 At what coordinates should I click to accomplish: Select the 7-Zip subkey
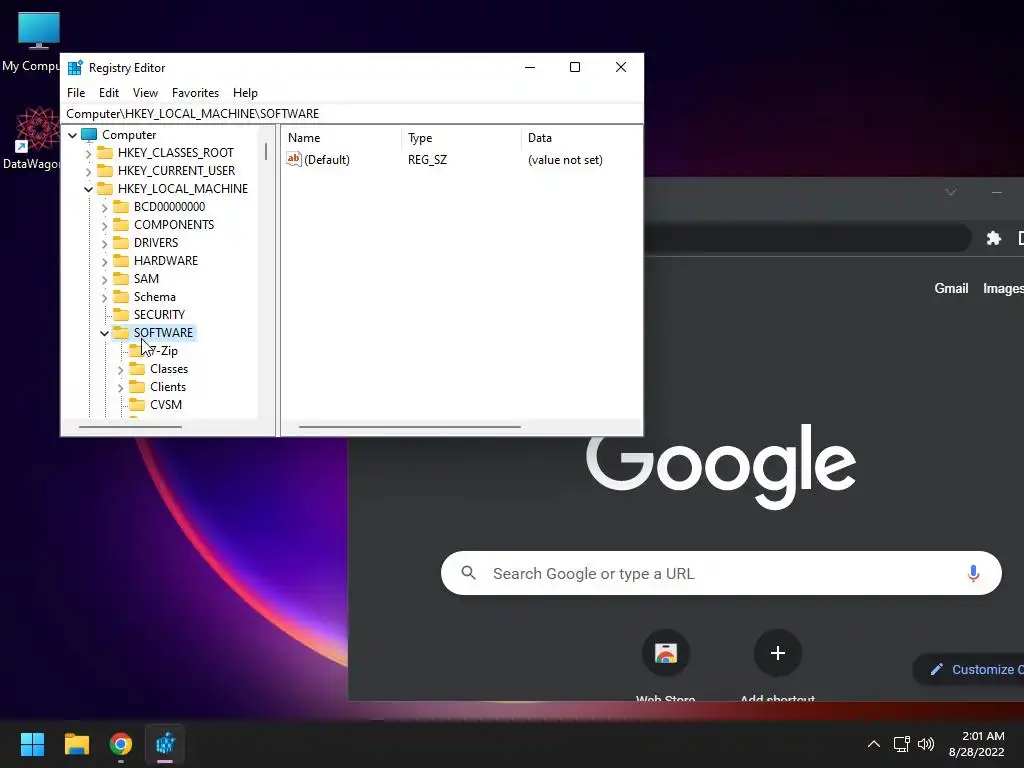pos(164,351)
